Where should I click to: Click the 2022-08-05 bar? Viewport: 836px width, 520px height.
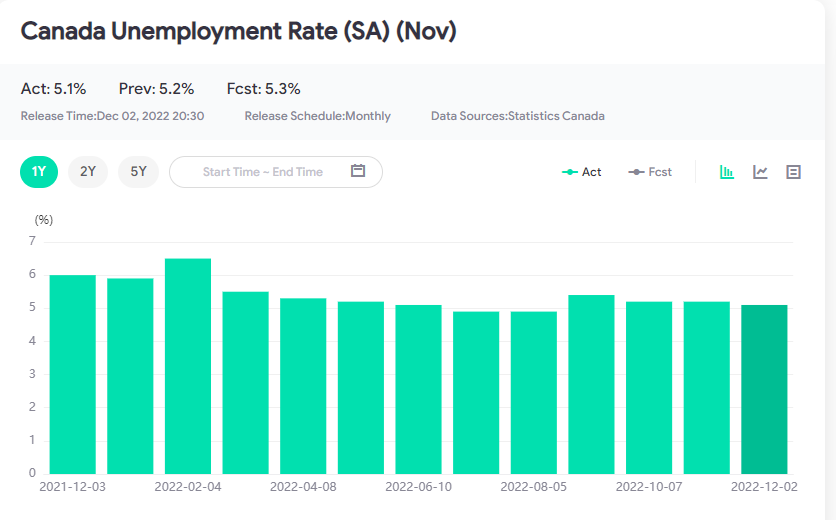click(534, 393)
